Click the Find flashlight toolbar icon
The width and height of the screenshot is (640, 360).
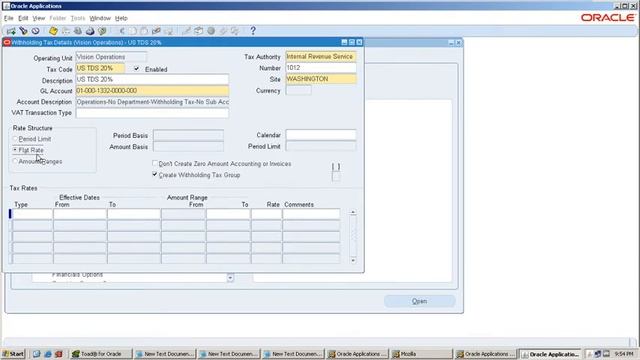coord(23,31)
